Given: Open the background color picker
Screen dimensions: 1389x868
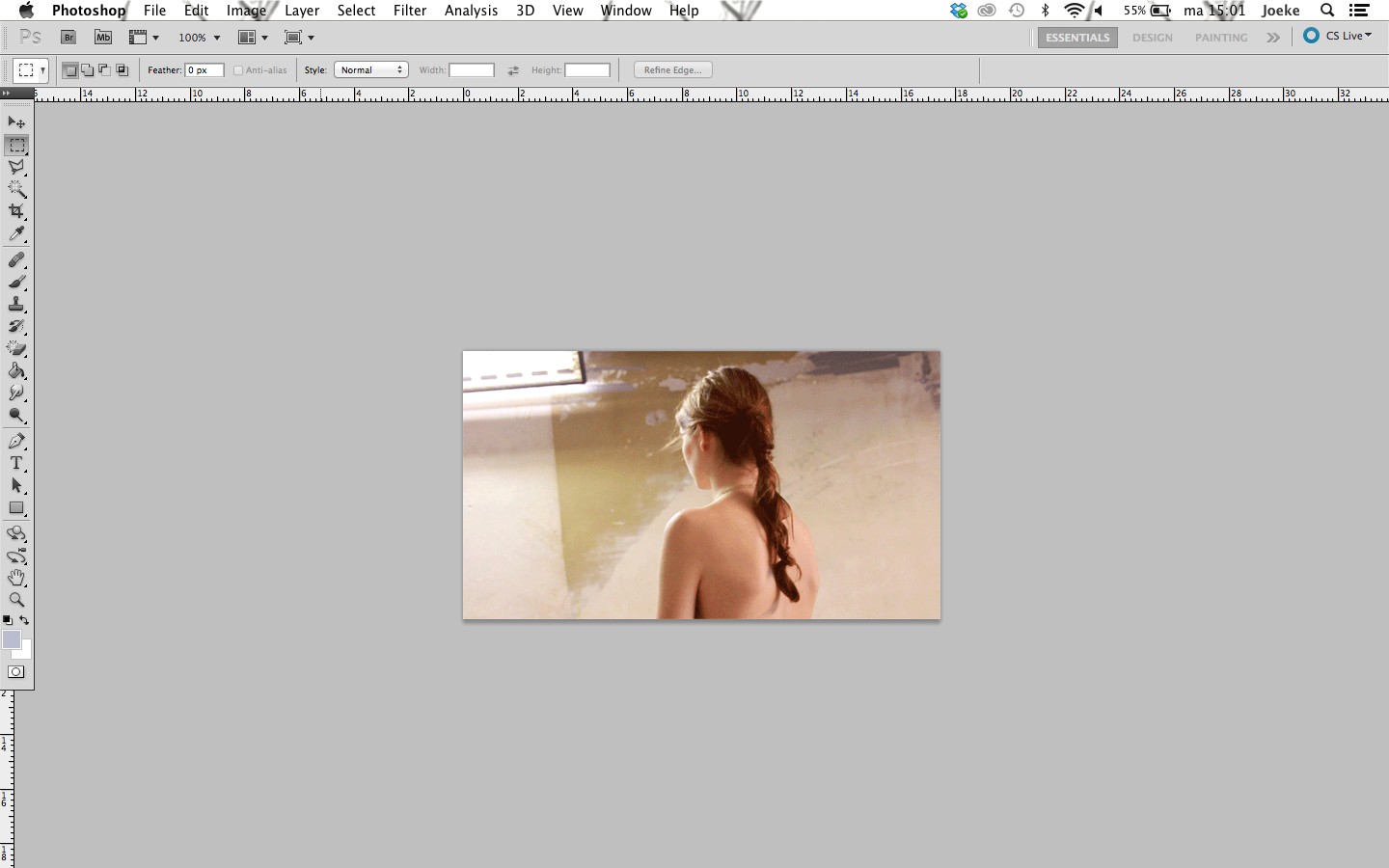Looking at the screenshot, I should point(26,653).
